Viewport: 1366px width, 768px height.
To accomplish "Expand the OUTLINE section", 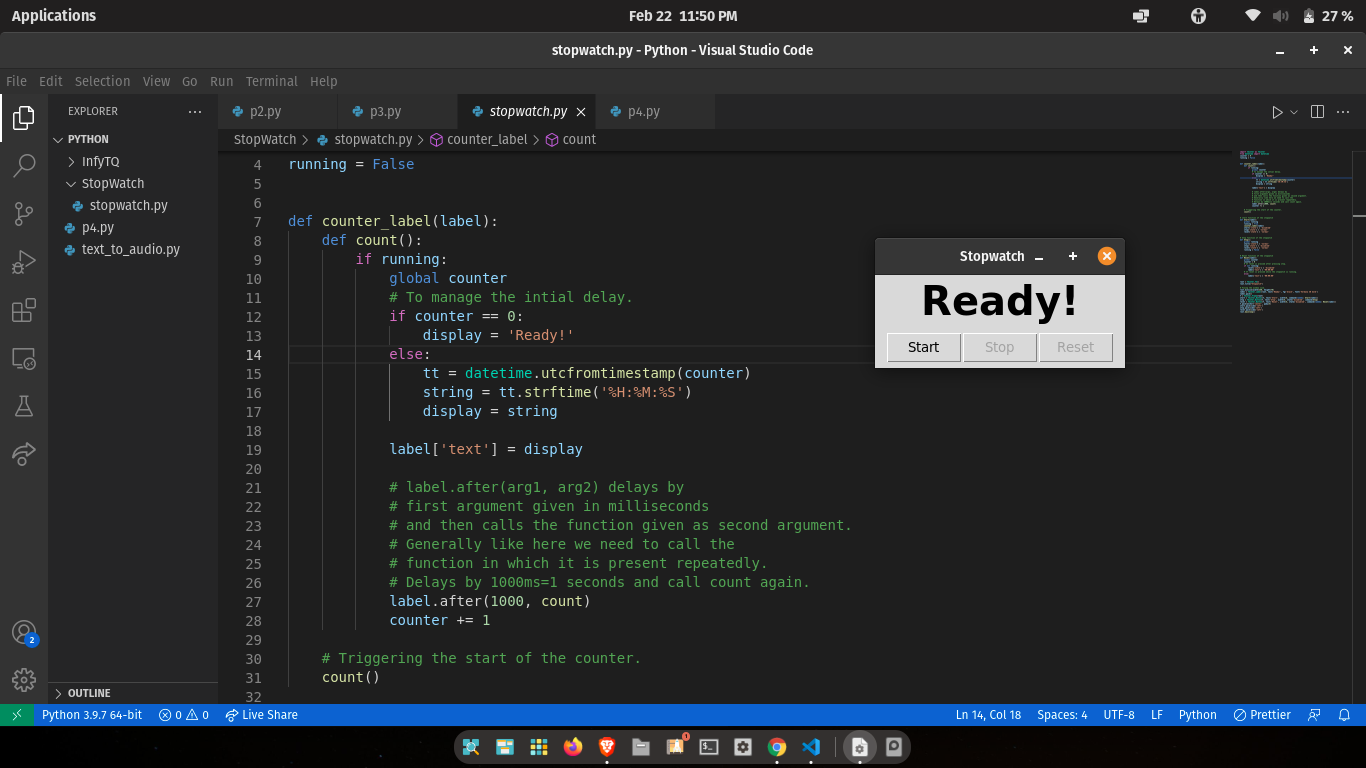I will point(89,693).
